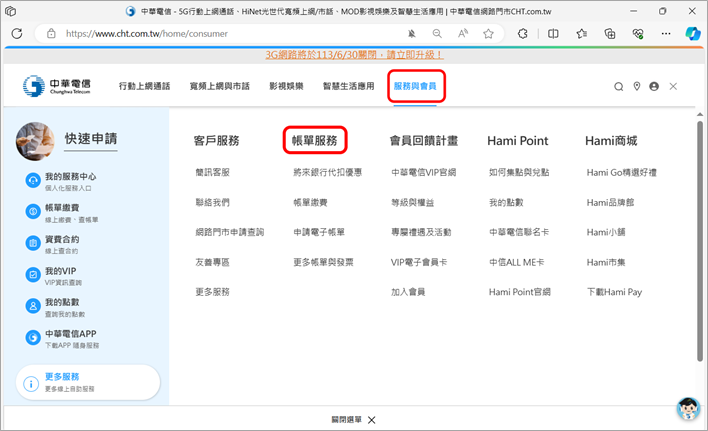Select the 服務與會員 menu tab
This screenshot has width=708, height=431.
click(x=415, y=87)
